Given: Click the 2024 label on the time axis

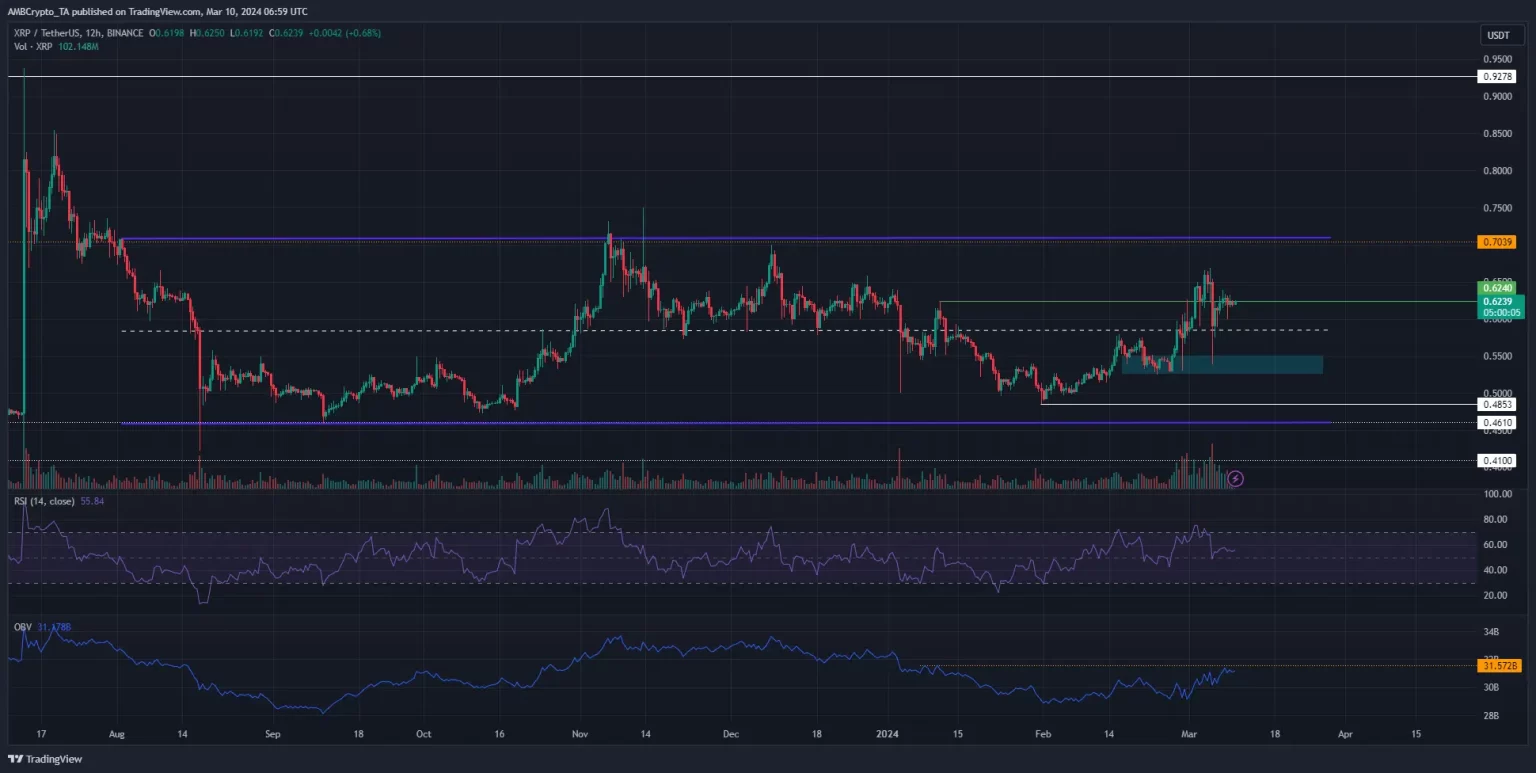Looking at the screenshot, I should 887,733.
